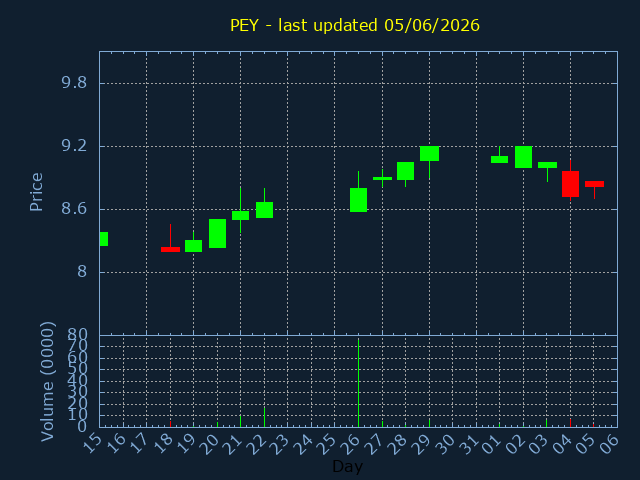
Task: Click the 8.6 price axis label
Action: (x=74, y=209)
